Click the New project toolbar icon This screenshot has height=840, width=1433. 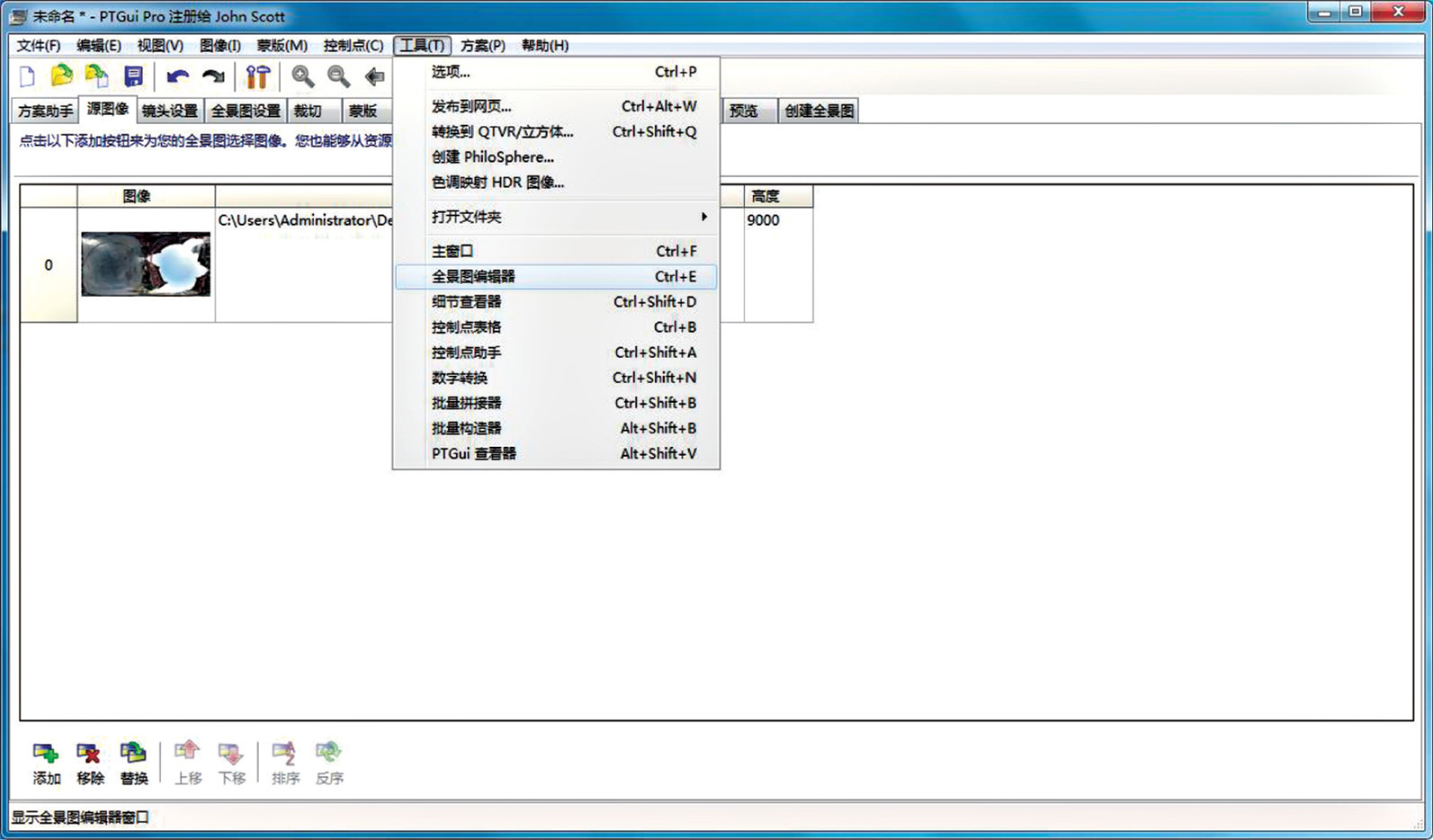tap(27, 76)
